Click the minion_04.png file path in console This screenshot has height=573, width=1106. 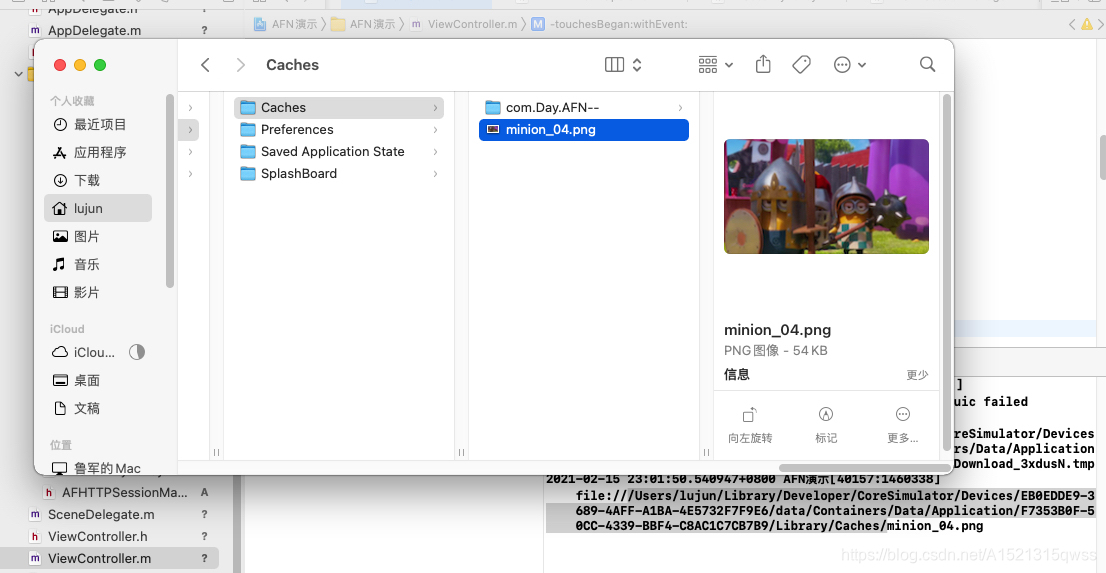835,511
